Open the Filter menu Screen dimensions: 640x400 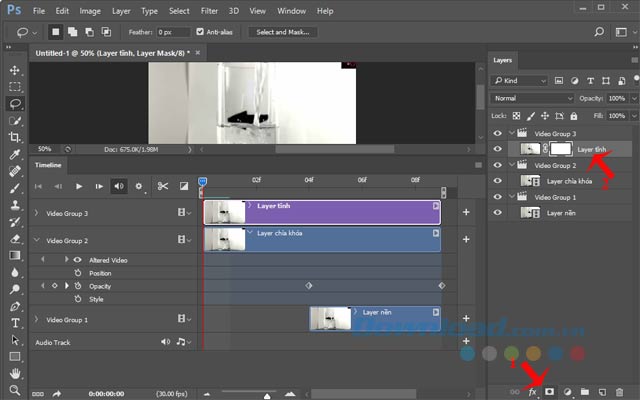(208, 11)
